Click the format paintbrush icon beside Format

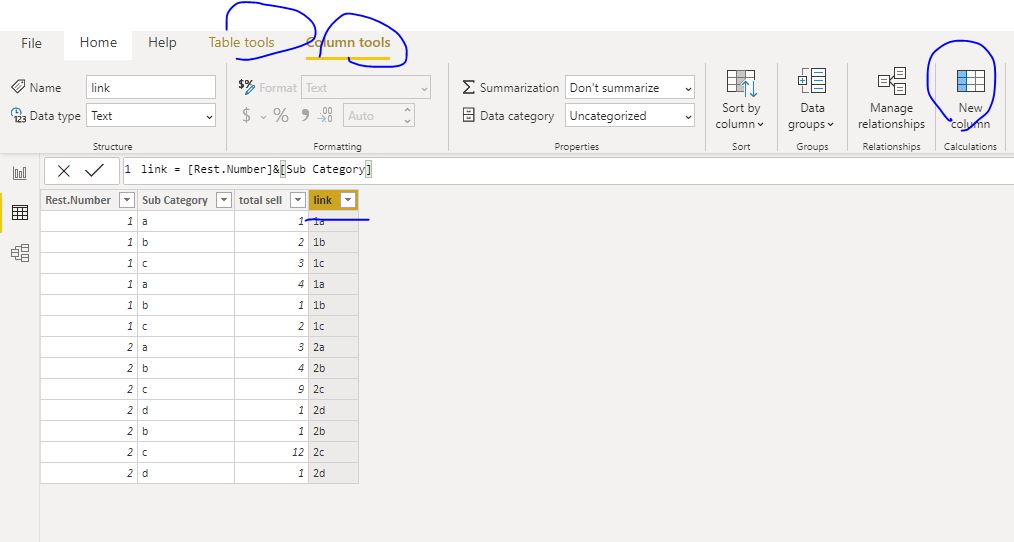point(246,87)
